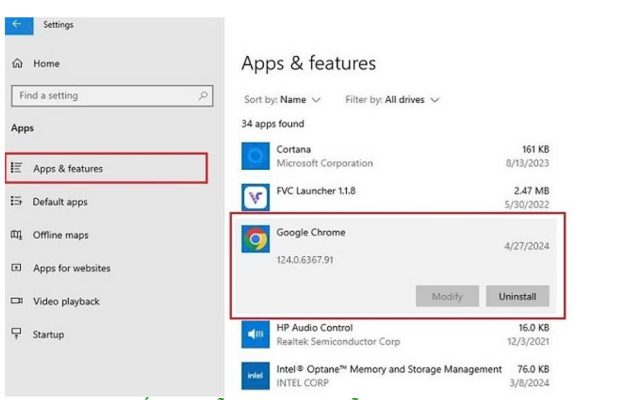Click the 16.0 KB size value
629x400 pixels.
tap(534, 327)
